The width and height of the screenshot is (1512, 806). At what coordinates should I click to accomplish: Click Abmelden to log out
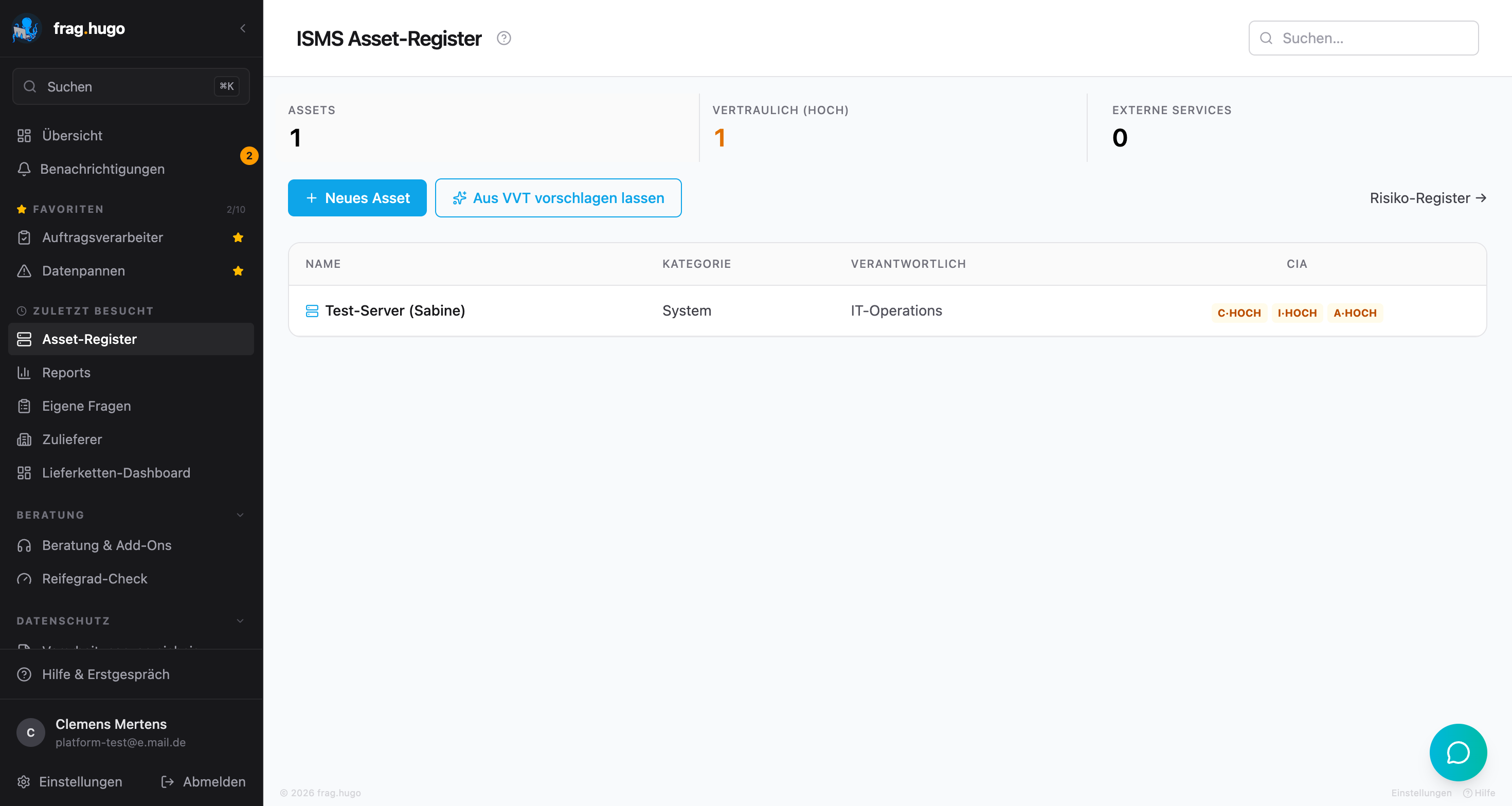click(x=203, y=782)
